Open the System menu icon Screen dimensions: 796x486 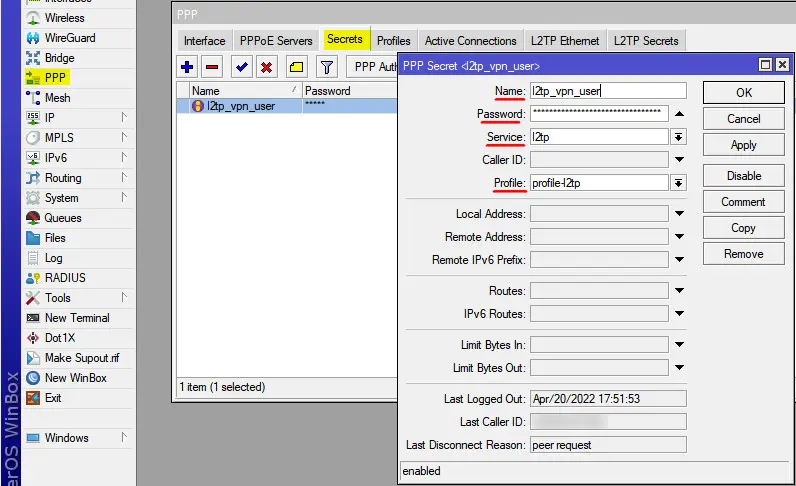click(x=33, y=198)
